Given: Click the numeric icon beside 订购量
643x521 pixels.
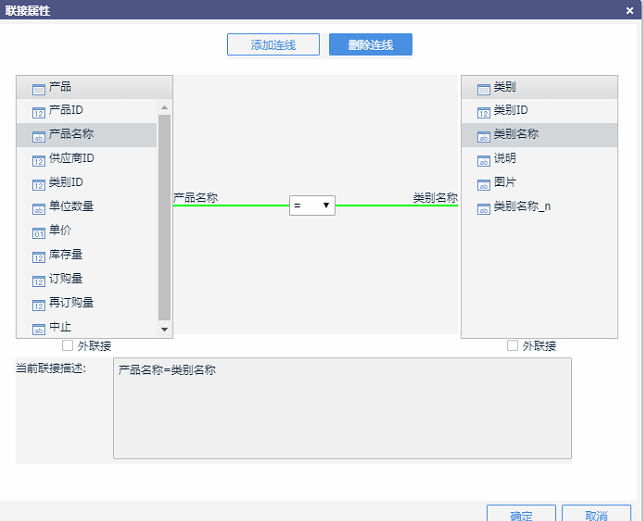Looking at the screenshot, I should pos(39,281).
